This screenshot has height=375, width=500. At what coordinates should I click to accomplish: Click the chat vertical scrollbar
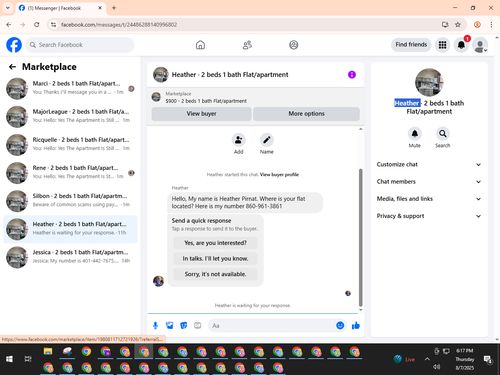(x=360, y=237)
